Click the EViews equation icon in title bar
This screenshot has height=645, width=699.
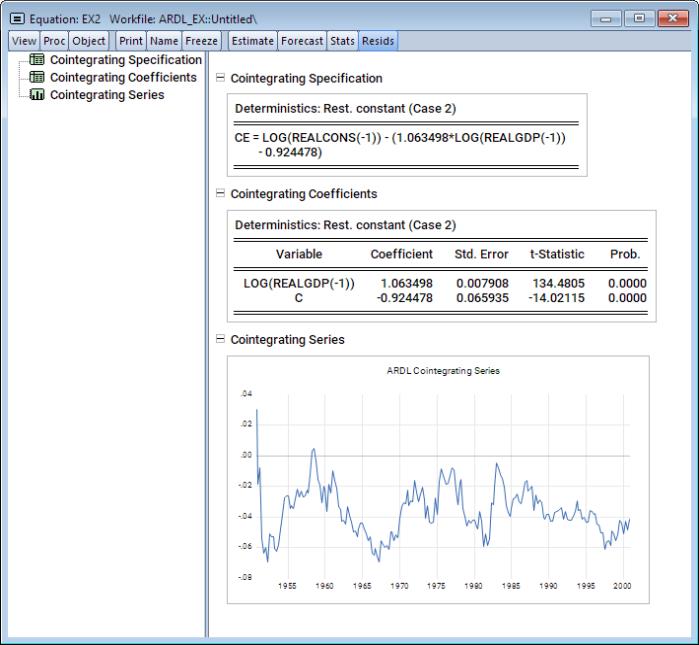point(15,18)
